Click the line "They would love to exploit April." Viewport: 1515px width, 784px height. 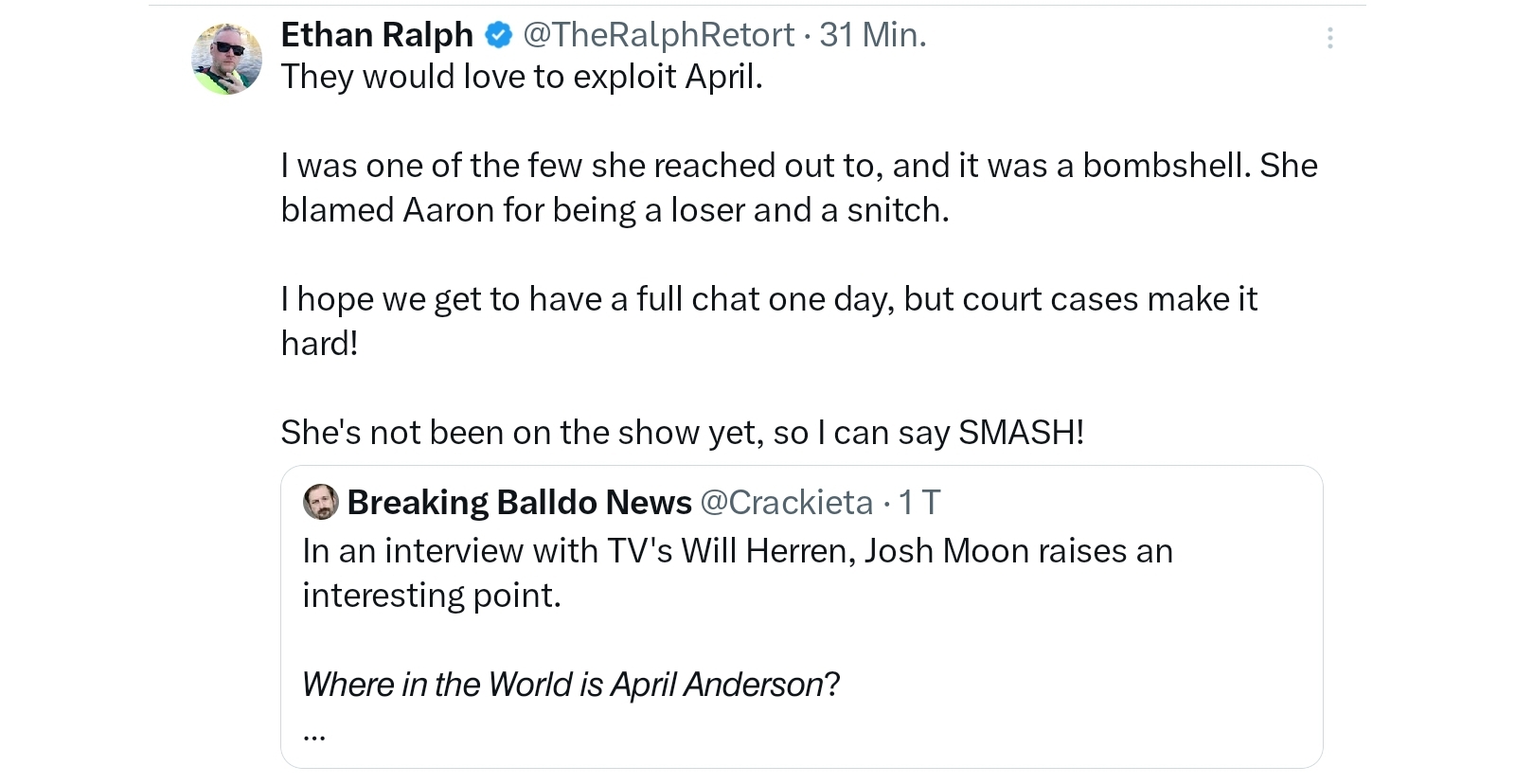[x=522, y=77]
